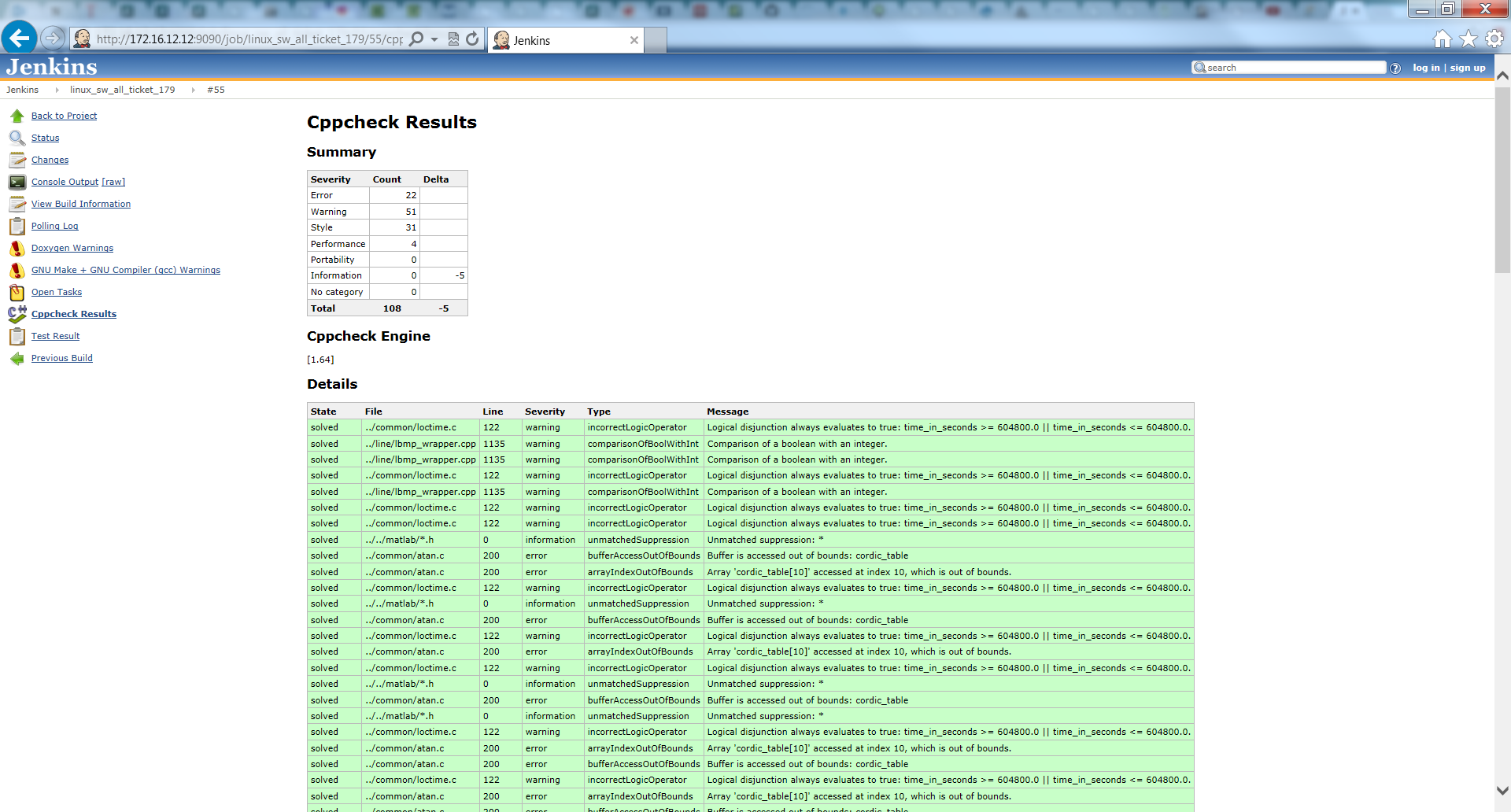Screen dimensions: 1511x812
Task: Click the Status magnifier icon in sidebar
Action: (17, 138)
